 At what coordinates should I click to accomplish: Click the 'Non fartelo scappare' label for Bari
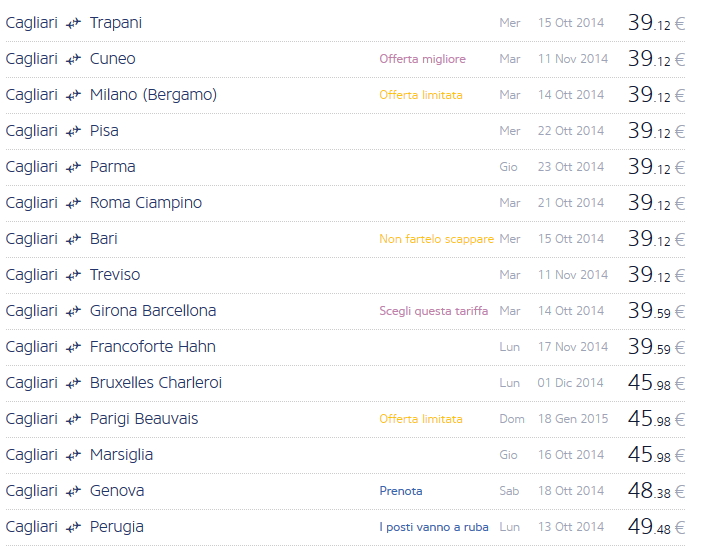[436, 239]
